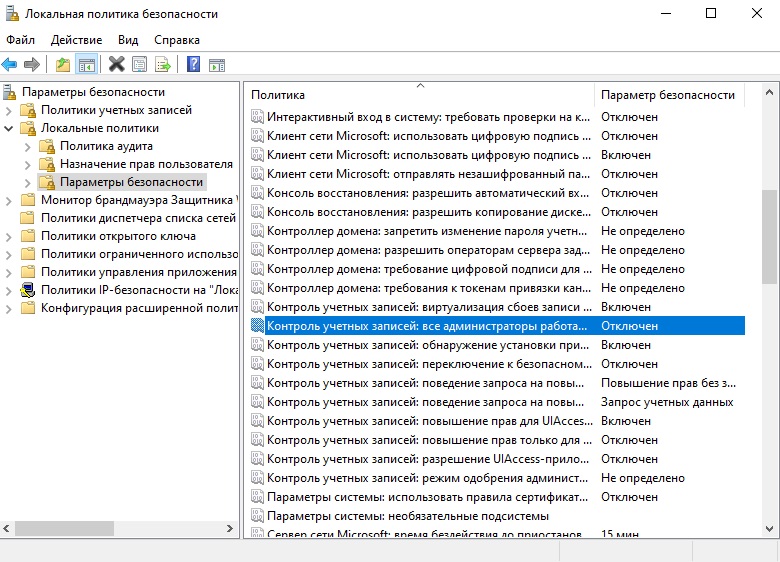Sort by Параметр безопасности column header
The image size is (780, 562).
[669, 94]
